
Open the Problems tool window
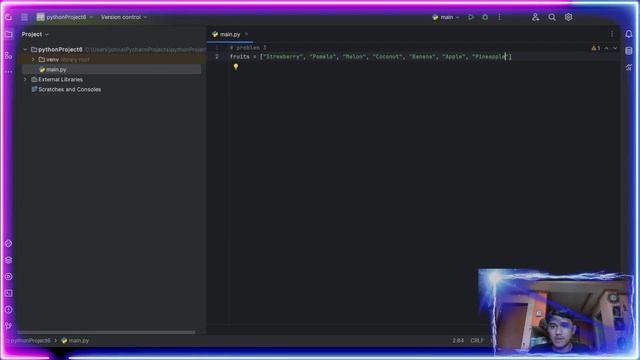pyautogui.click(x=8, y=310)
